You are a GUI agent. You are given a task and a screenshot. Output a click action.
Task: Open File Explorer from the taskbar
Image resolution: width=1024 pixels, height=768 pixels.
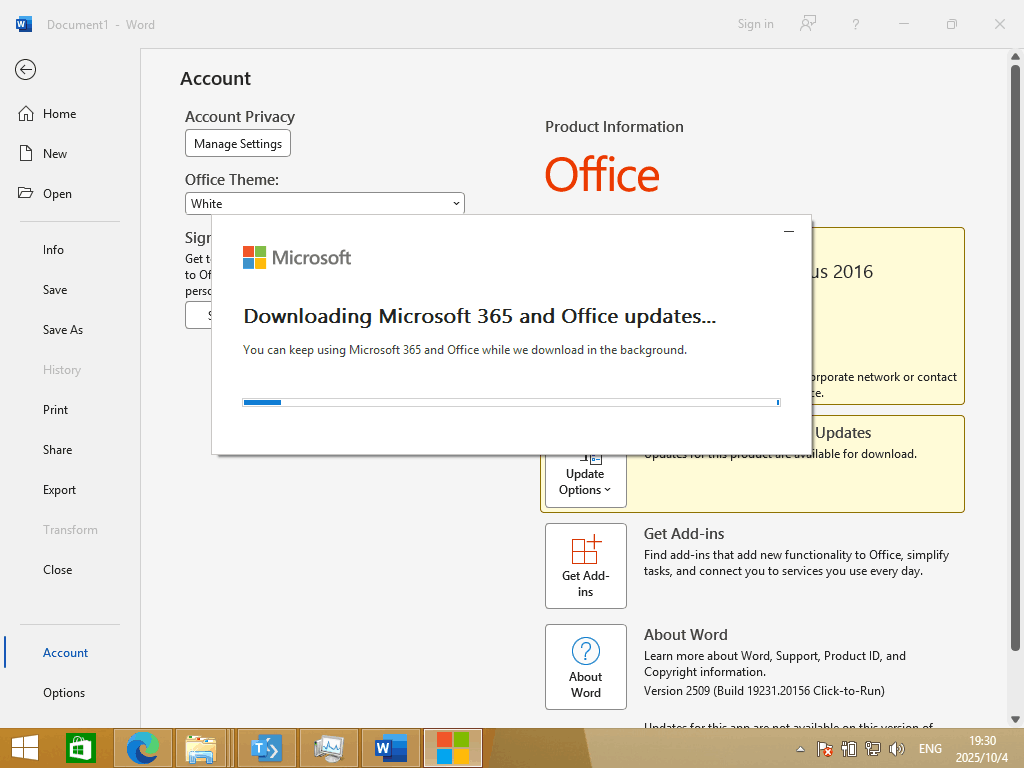(x=201, y=748)
